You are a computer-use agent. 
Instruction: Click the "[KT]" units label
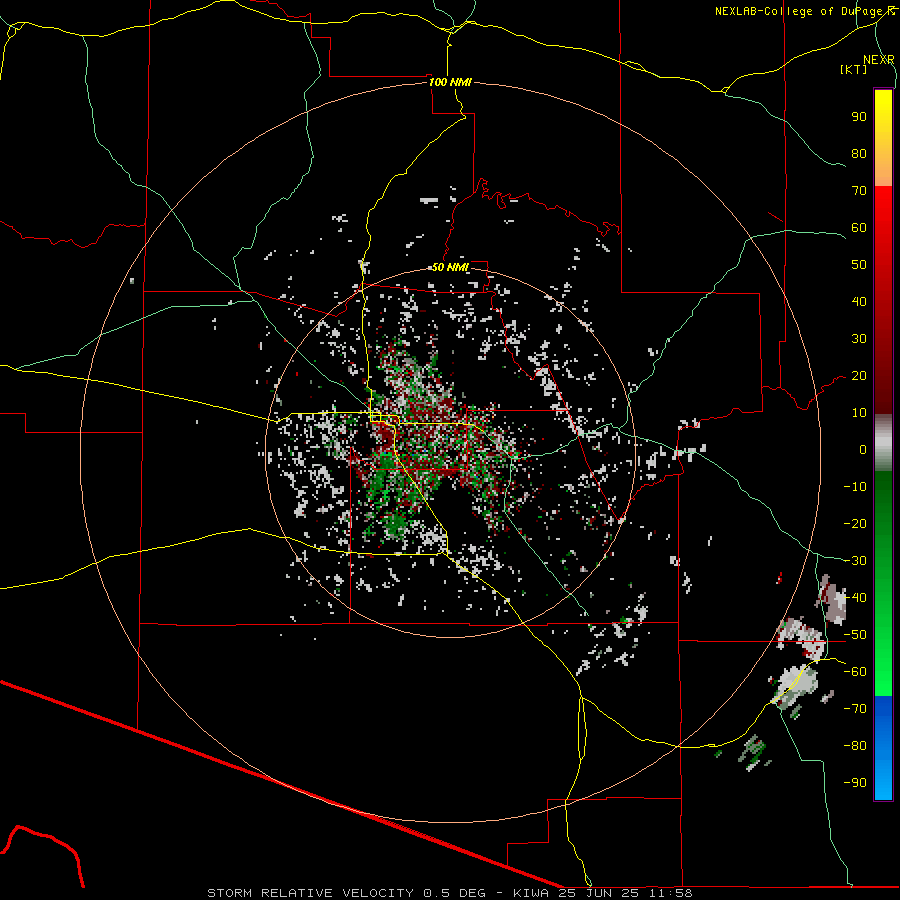point(854,69)
